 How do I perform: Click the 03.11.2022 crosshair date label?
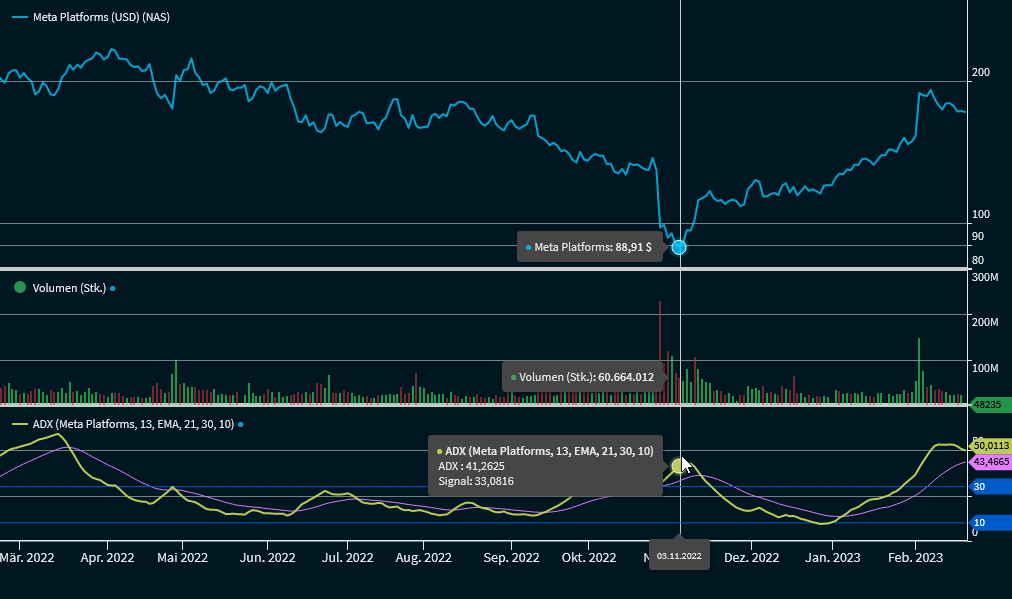tap(679, 555)
